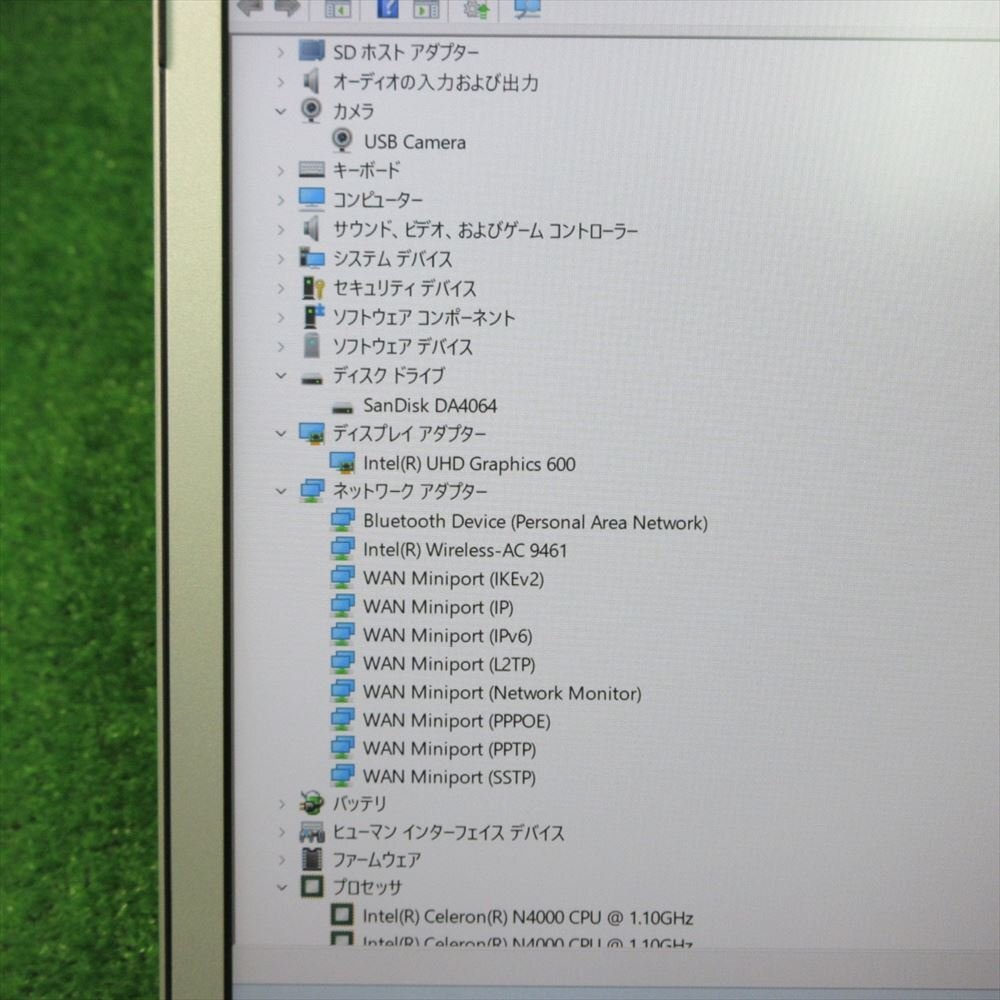Click the バッテリ battery icon
1000x1000 pixels.
coord(311,803)
